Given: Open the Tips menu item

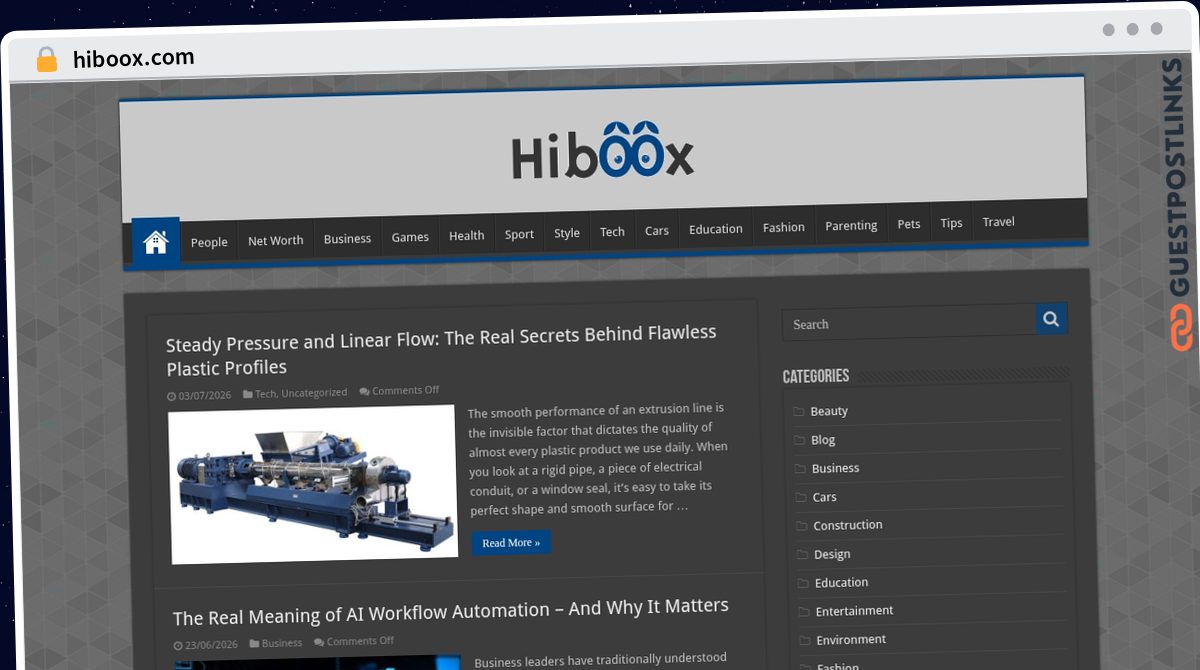Looking at the screenshot, I should point(951,223).
